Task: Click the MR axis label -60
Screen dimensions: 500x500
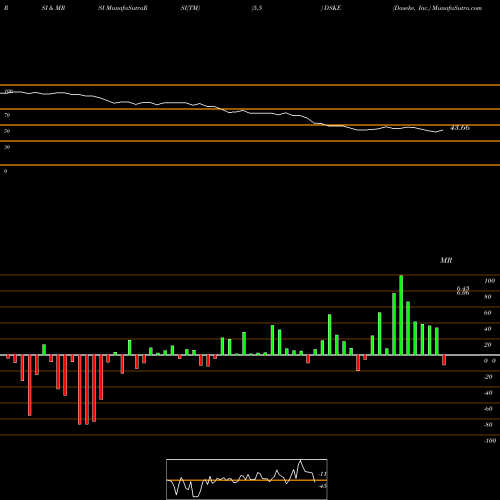Action: [488, 409]
